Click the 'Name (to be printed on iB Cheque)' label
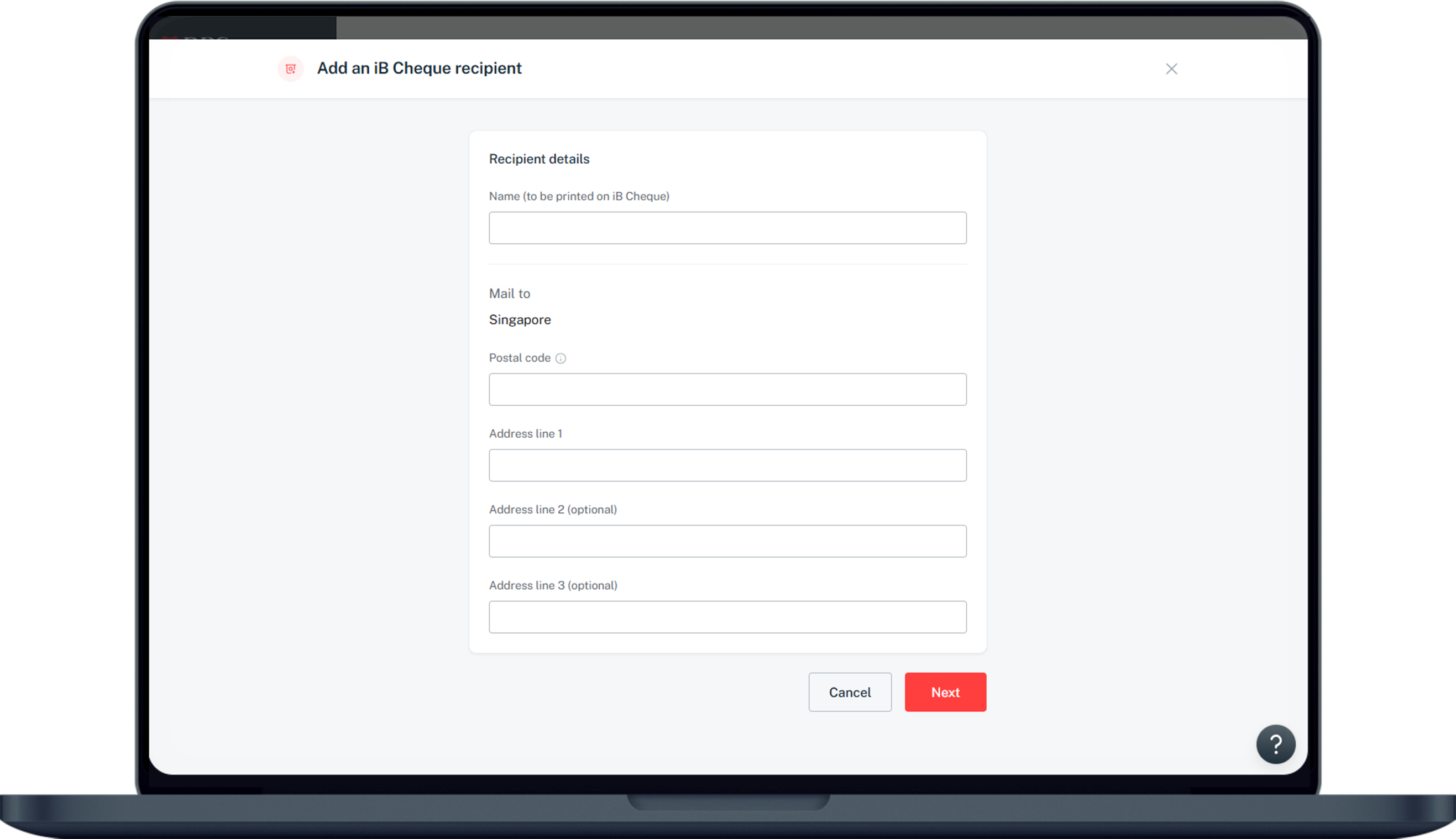This screenshot has height=839, width=1456. point(579,197)
